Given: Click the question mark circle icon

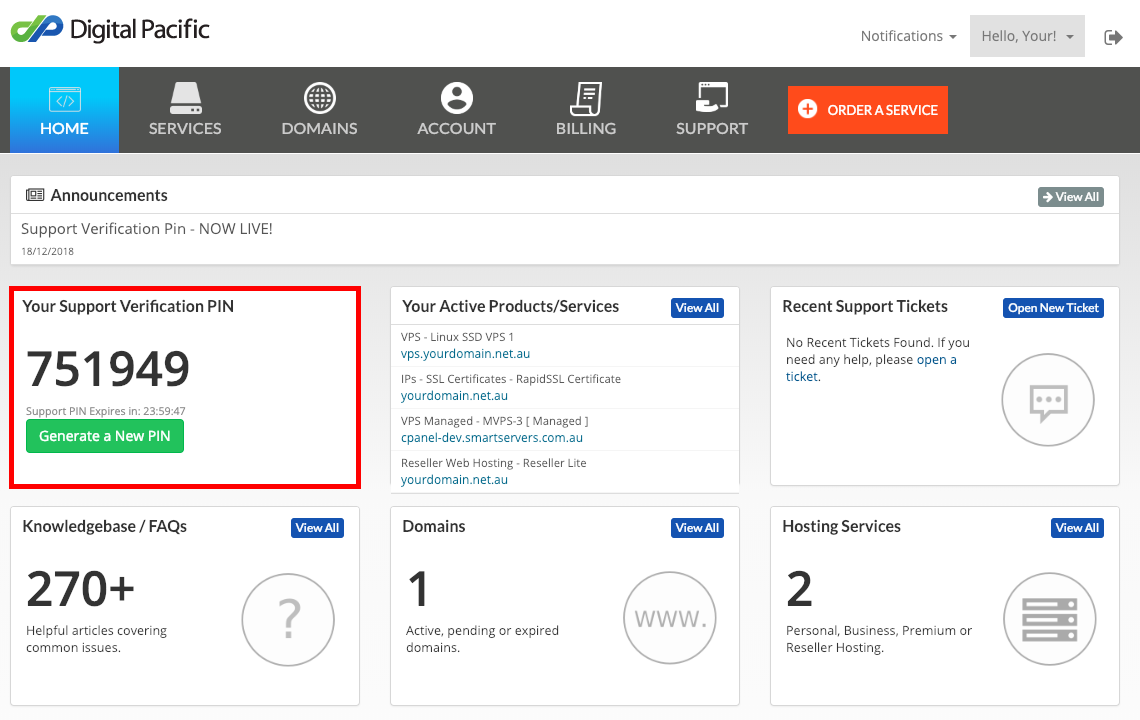Looking at the screenshot, I should tap(288, 620).
